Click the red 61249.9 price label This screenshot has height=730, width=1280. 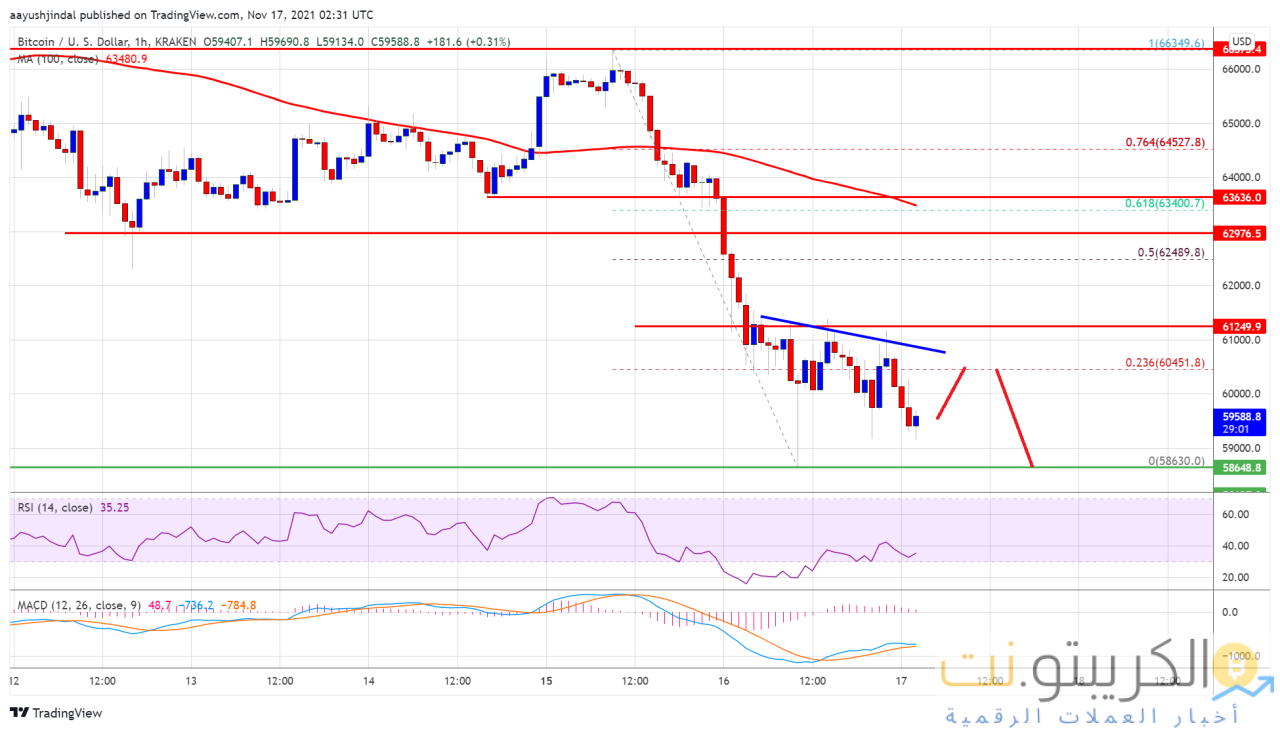[x=1240, y=326]
